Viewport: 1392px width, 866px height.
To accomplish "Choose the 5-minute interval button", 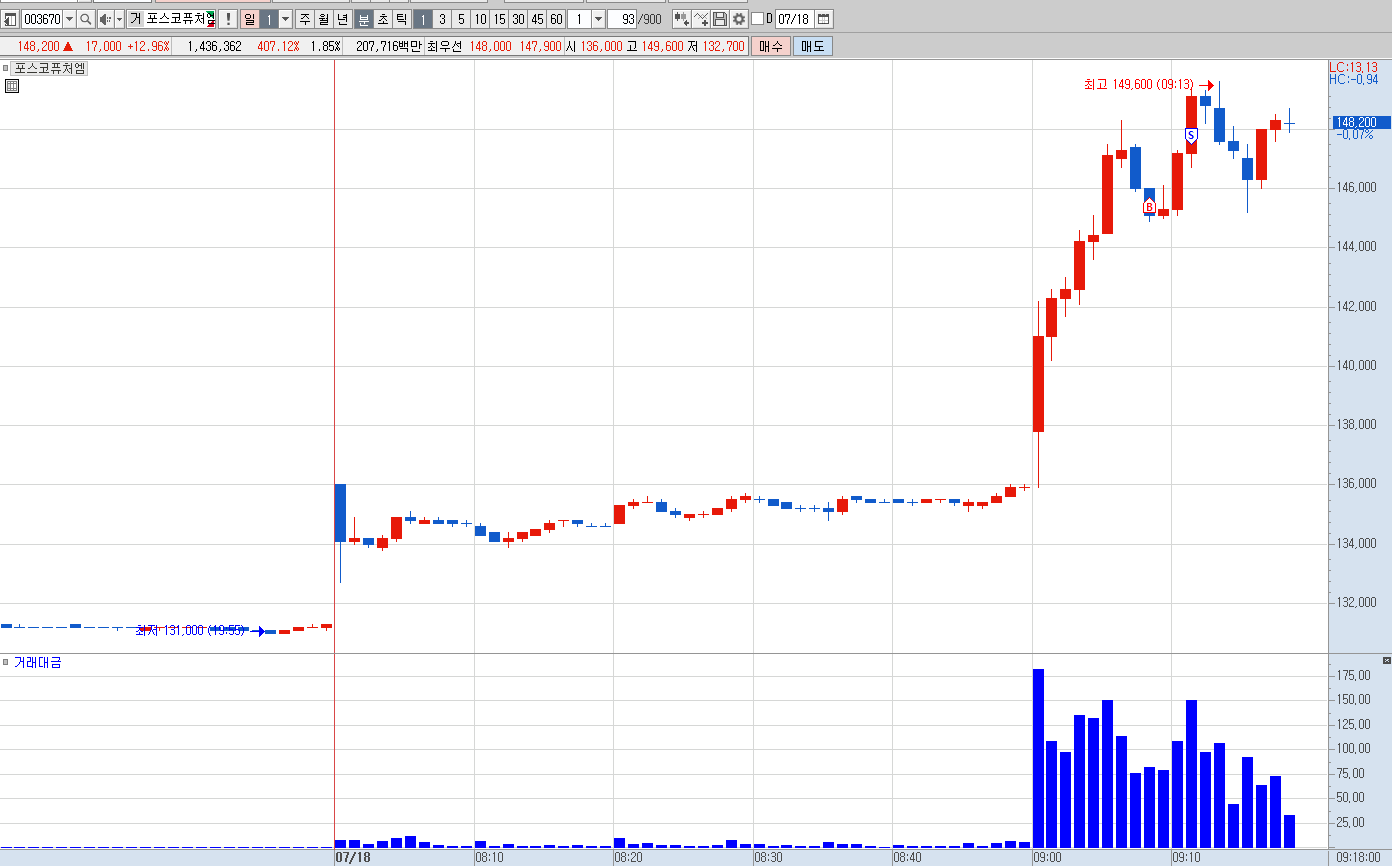I will coord(461,19).
